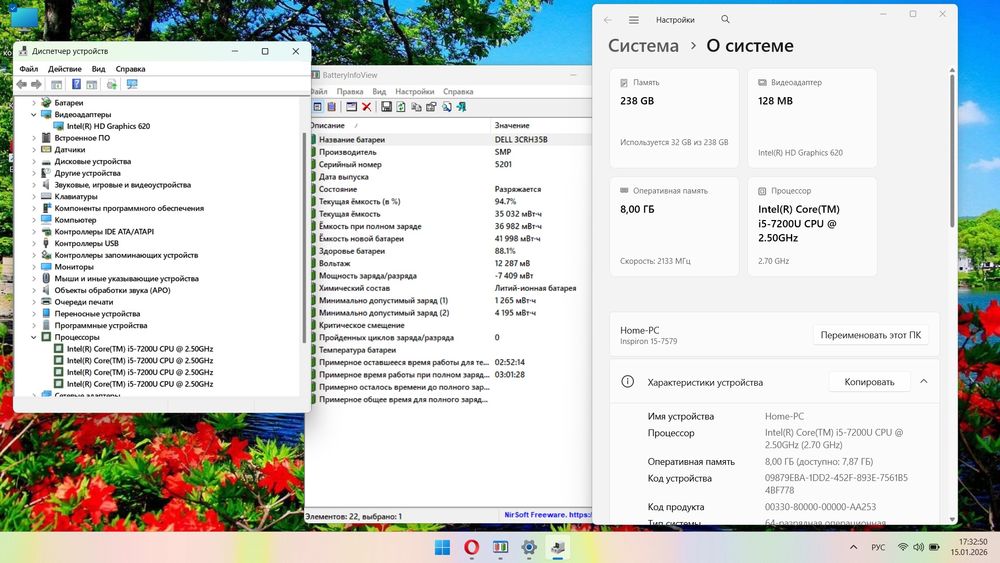1000x563 pixels.
Task: Click the search magnifier icon in Settings header
Action: [x=725, y=20]
